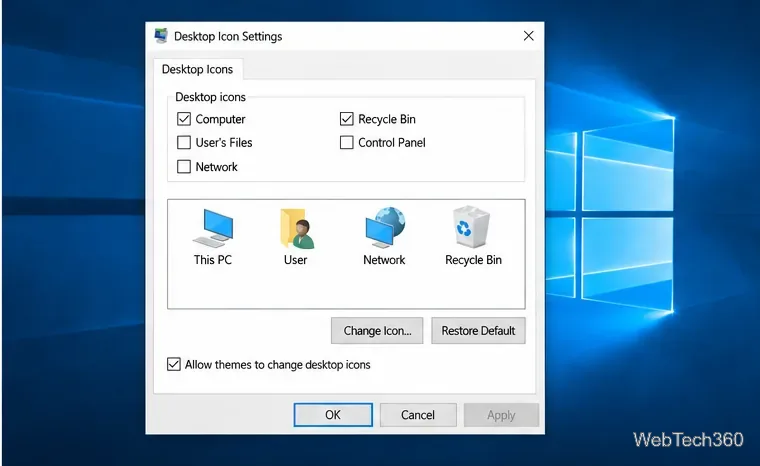Click the Desktop Icon Settings title icon

click(x=161, y=36)
